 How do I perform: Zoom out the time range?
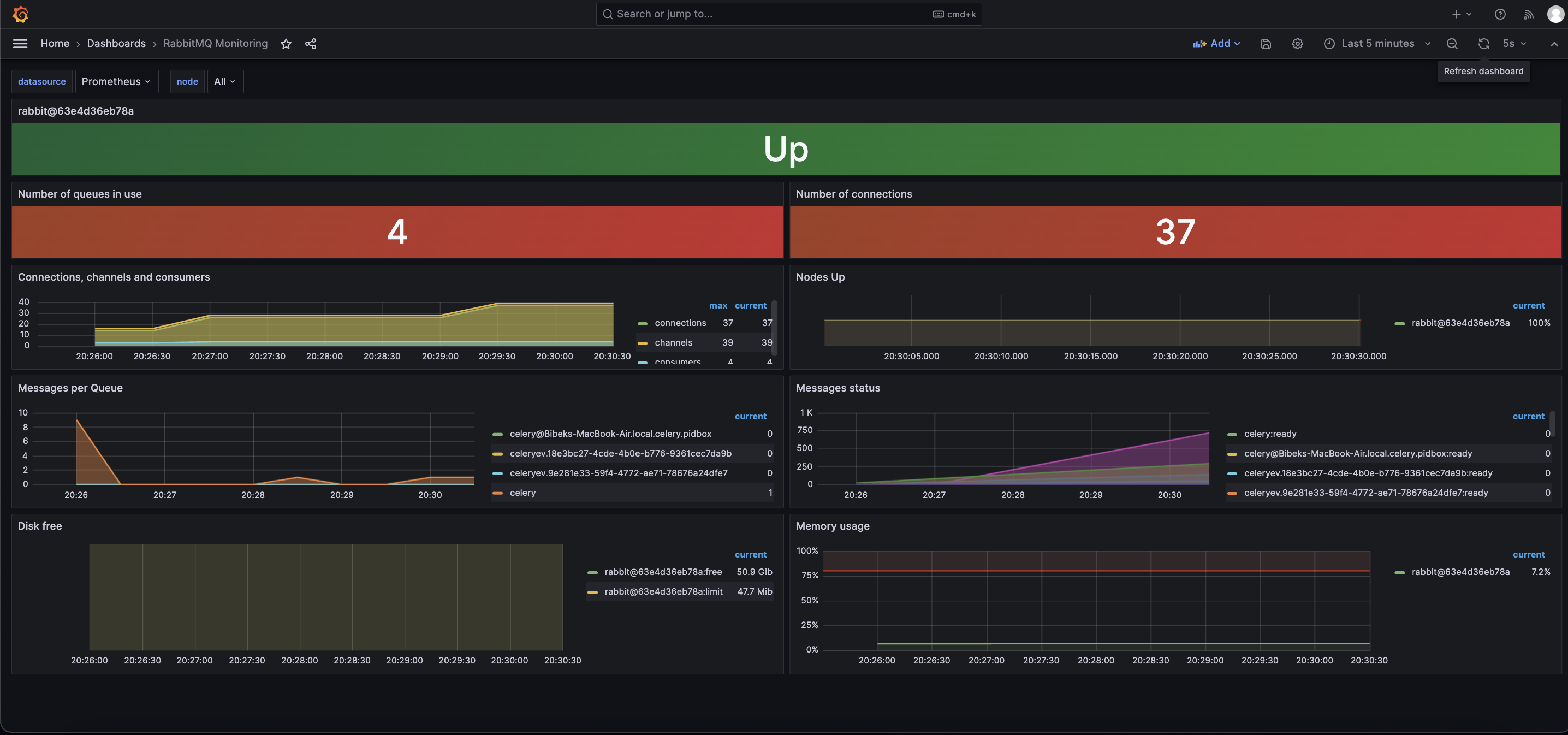[x=1452, y=43]
